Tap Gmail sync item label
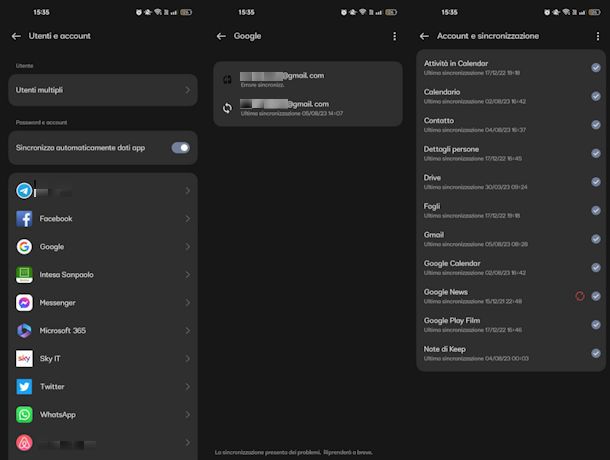This screenshot has height=460, width=610. tap(434, 235)
